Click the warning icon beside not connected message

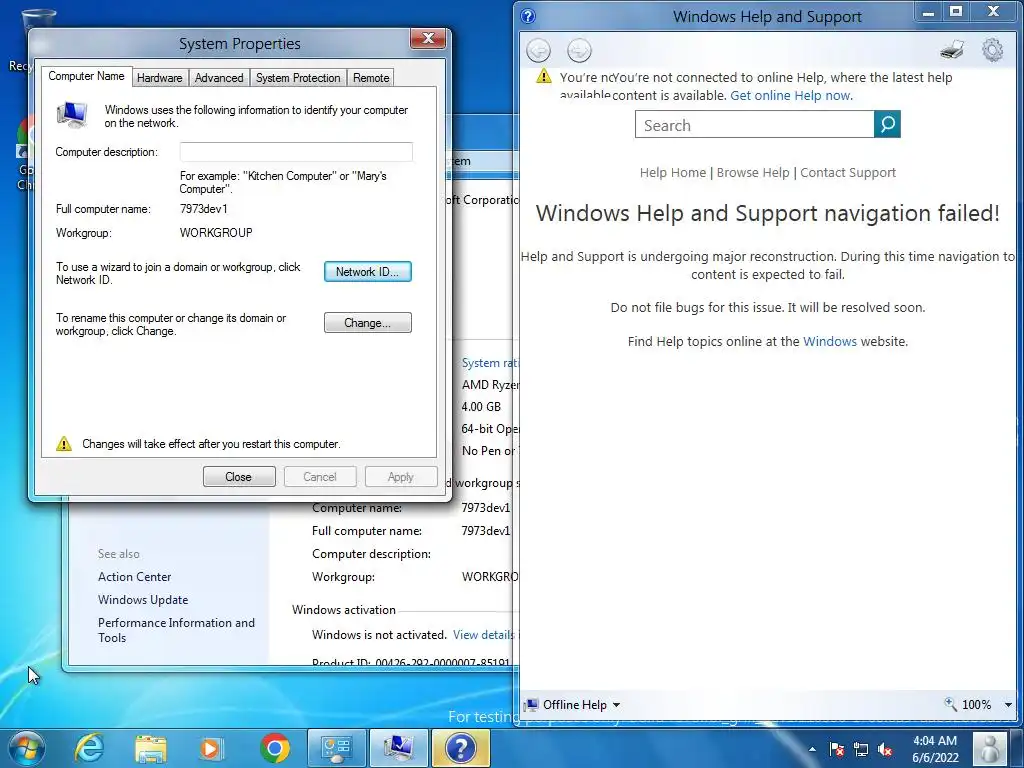[x=543, y=76]
